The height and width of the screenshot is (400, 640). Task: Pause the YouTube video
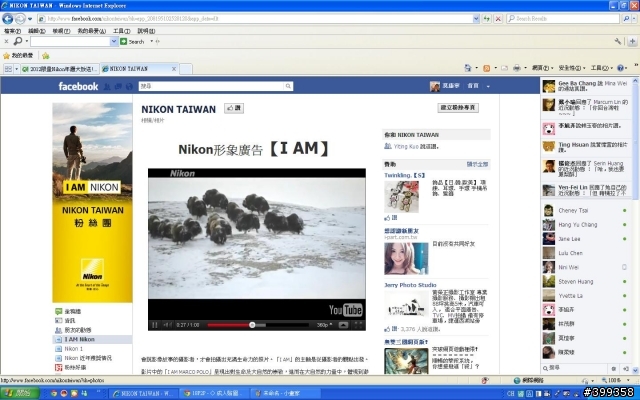pyautogui.click(x=155, y=325)
